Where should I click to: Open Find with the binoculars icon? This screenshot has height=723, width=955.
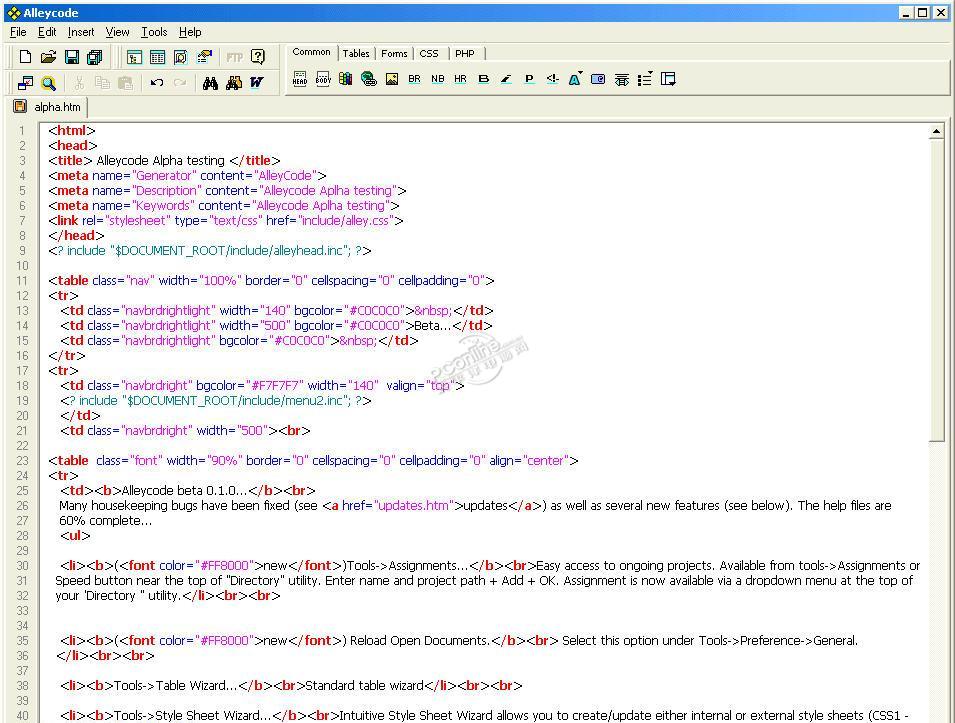(x=211, y=83)
